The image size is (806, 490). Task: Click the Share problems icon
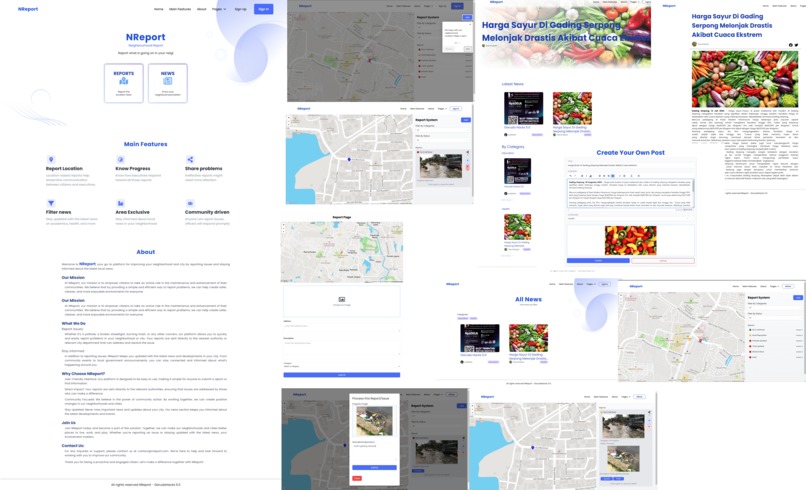[190, 159]
